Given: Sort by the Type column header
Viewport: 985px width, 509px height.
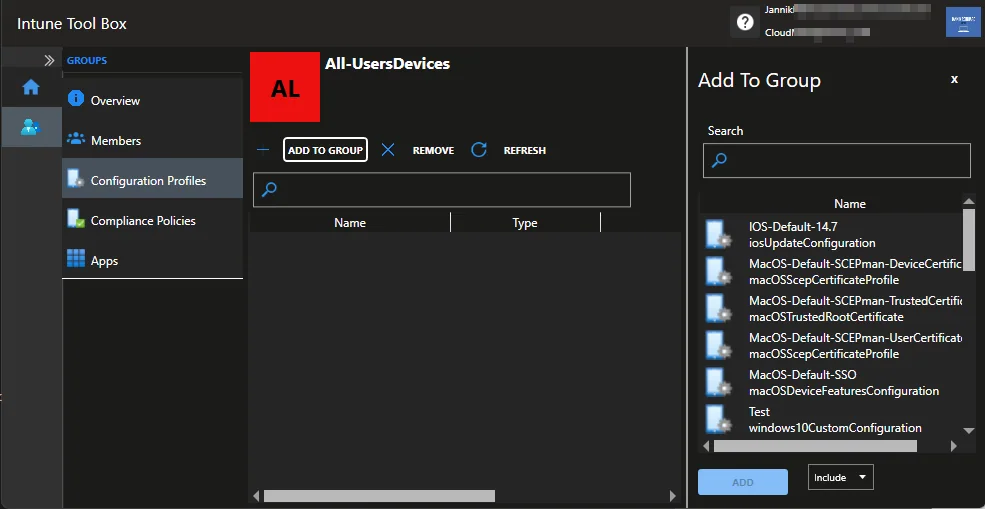Looking at the screenshot, I should 525,222.
